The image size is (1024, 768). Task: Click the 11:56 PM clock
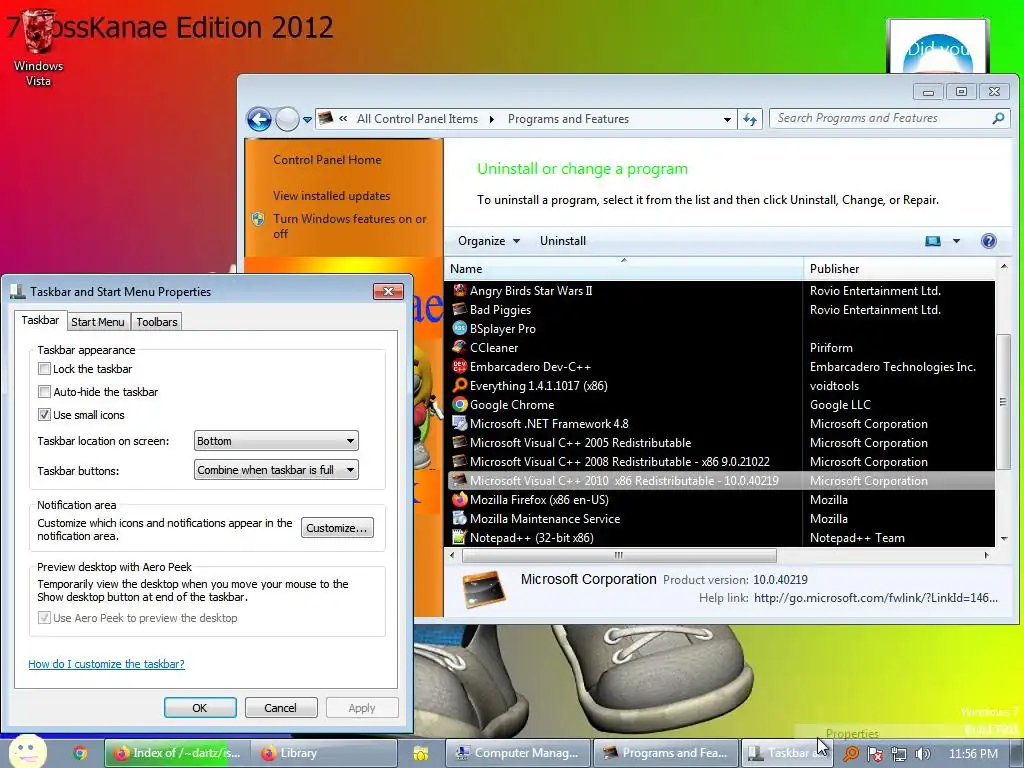973,754
